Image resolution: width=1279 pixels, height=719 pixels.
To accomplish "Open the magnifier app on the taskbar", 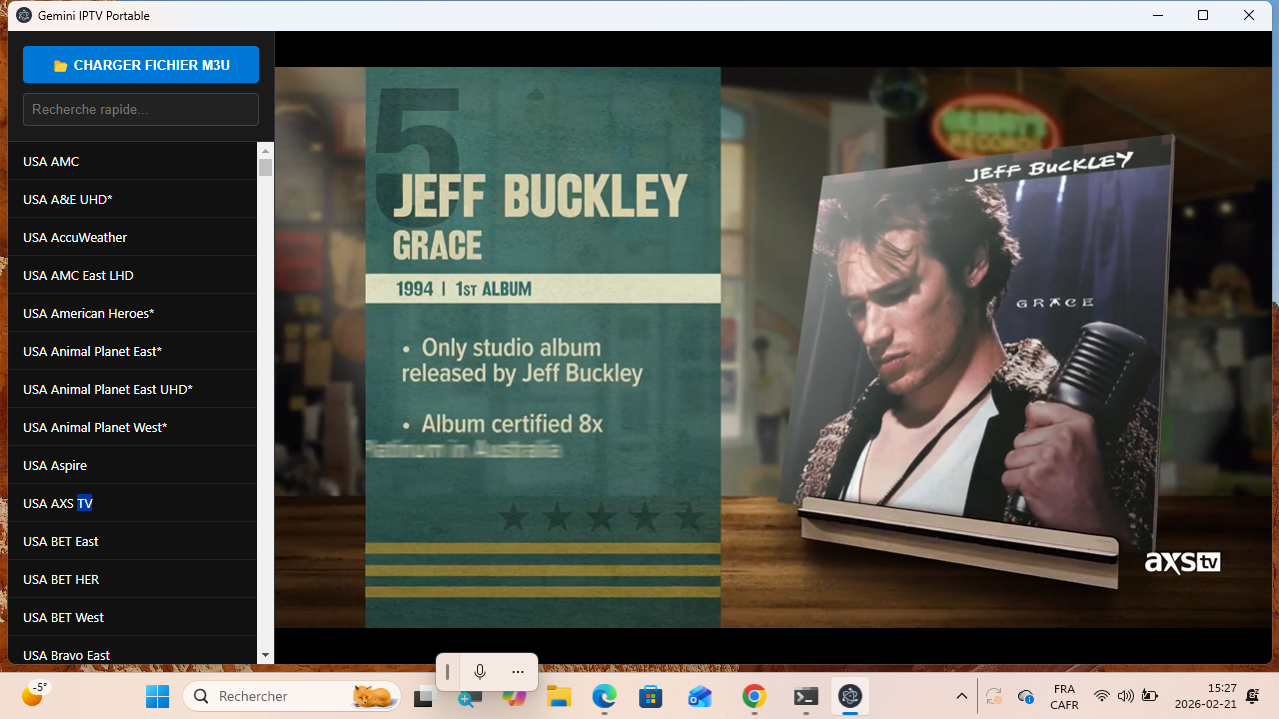I will [x=468, y=697].
